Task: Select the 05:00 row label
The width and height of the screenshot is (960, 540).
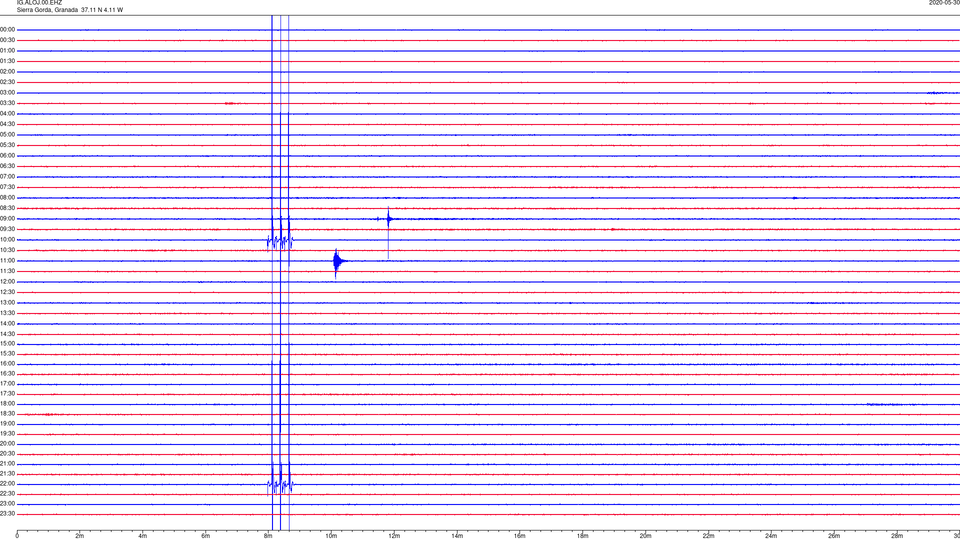Action: point(8,134)
